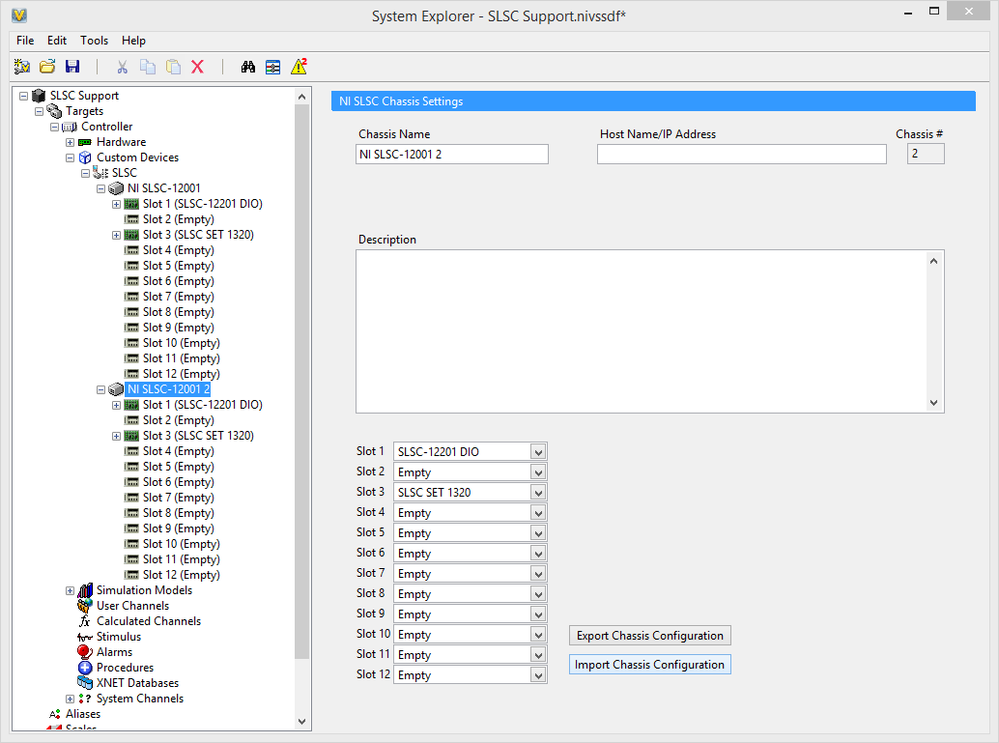Expand the Hardware tree node
This screenshot has height=743, width=999.
click(70, 142)
